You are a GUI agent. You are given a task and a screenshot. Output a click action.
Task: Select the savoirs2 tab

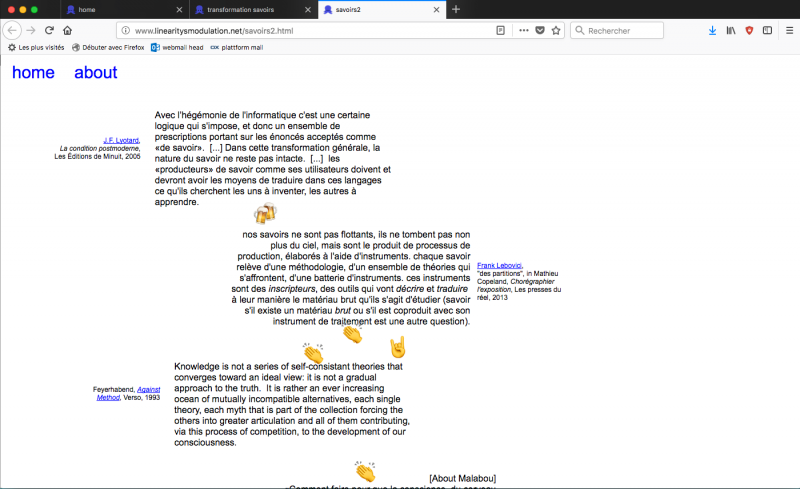tap(381, 10)
